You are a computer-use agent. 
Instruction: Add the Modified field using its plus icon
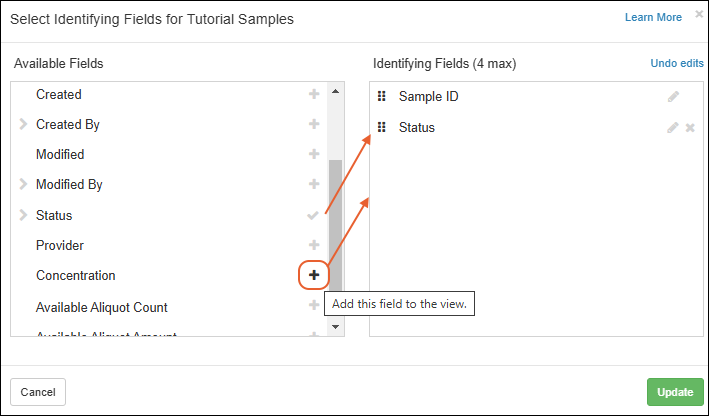coord(314,154)
